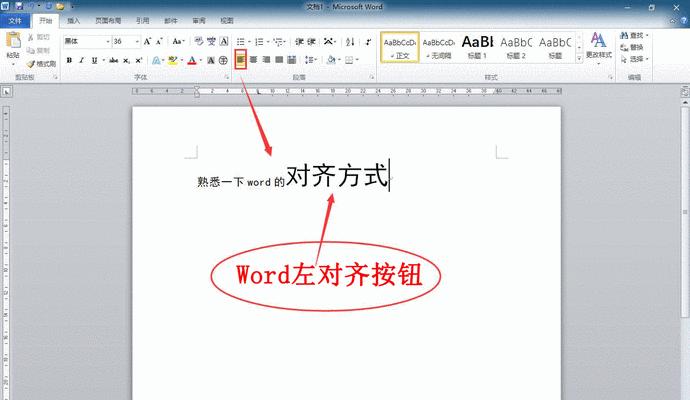Click the Text Highlight Color marker
The height and width of the screenshot is (400, 690).
click(172, 60)
